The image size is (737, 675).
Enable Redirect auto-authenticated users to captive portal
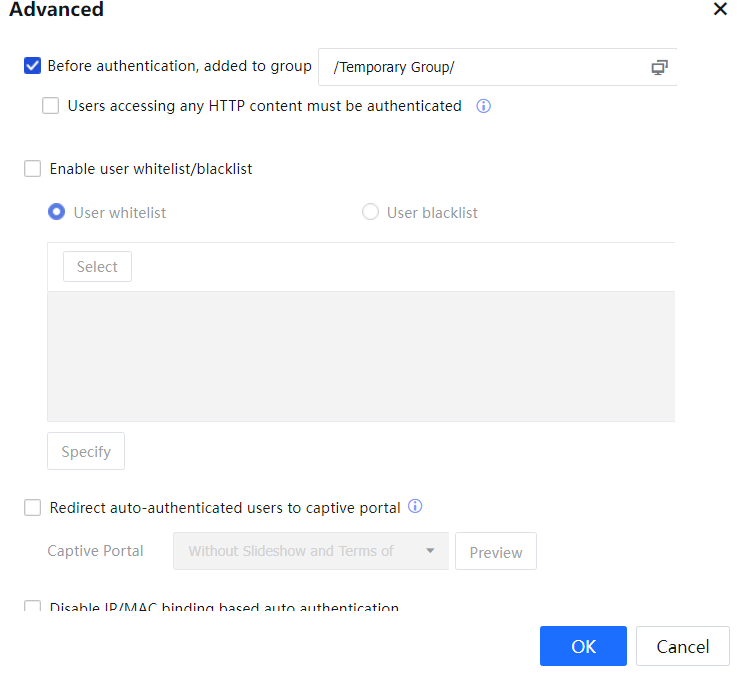pyautogui.click(x=33, y=508)
